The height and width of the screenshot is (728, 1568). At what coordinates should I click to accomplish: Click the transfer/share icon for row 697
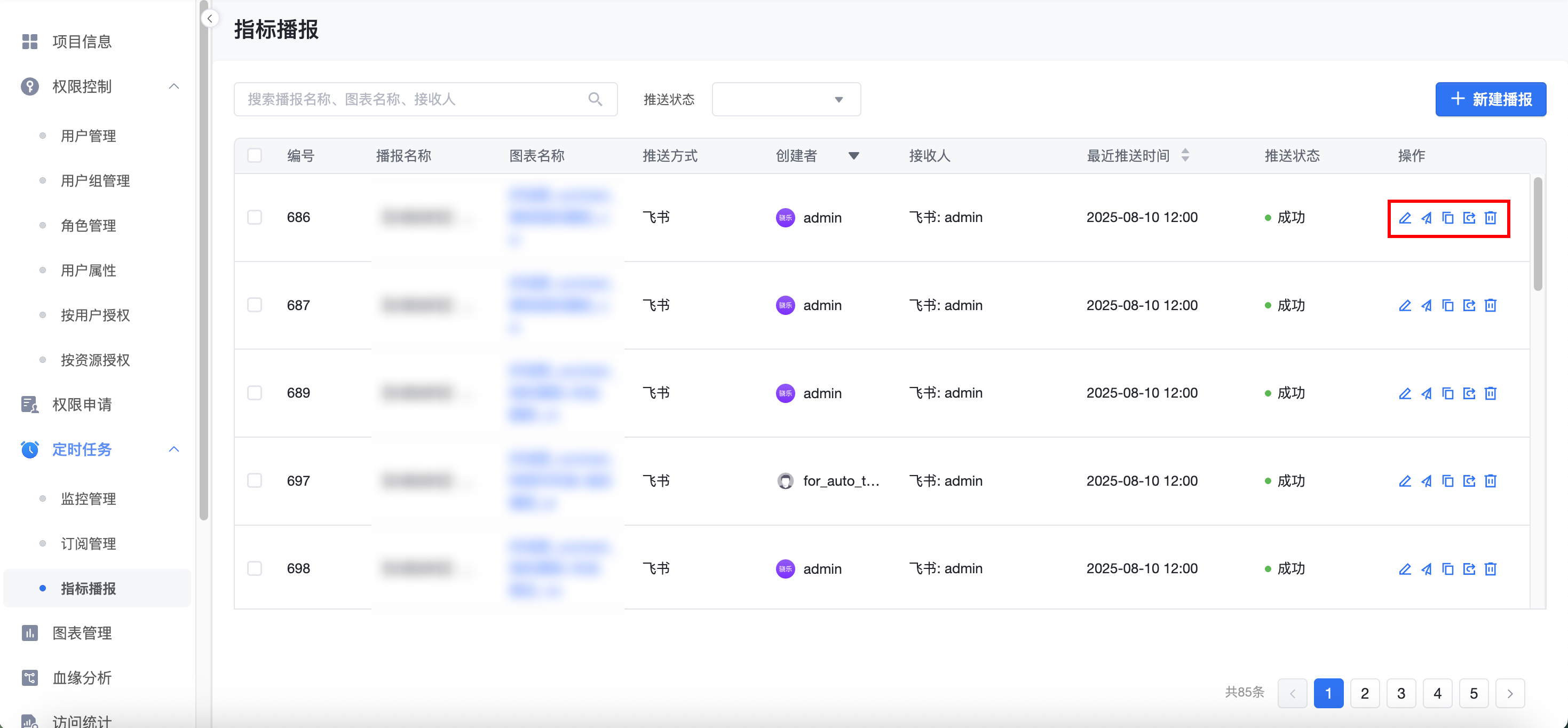click(x=1469, y=481)
